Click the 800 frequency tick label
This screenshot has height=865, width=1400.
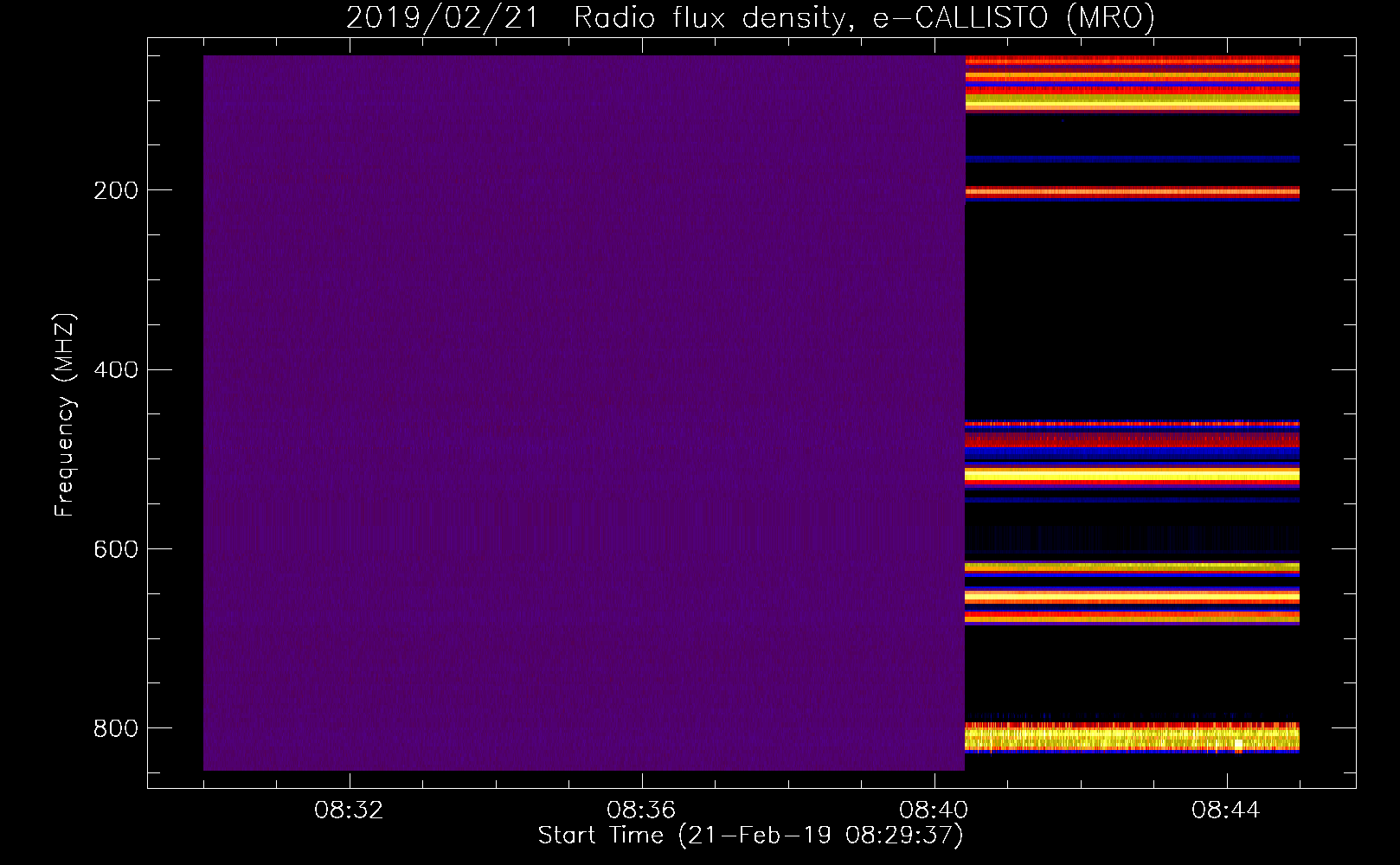[116, 728]
